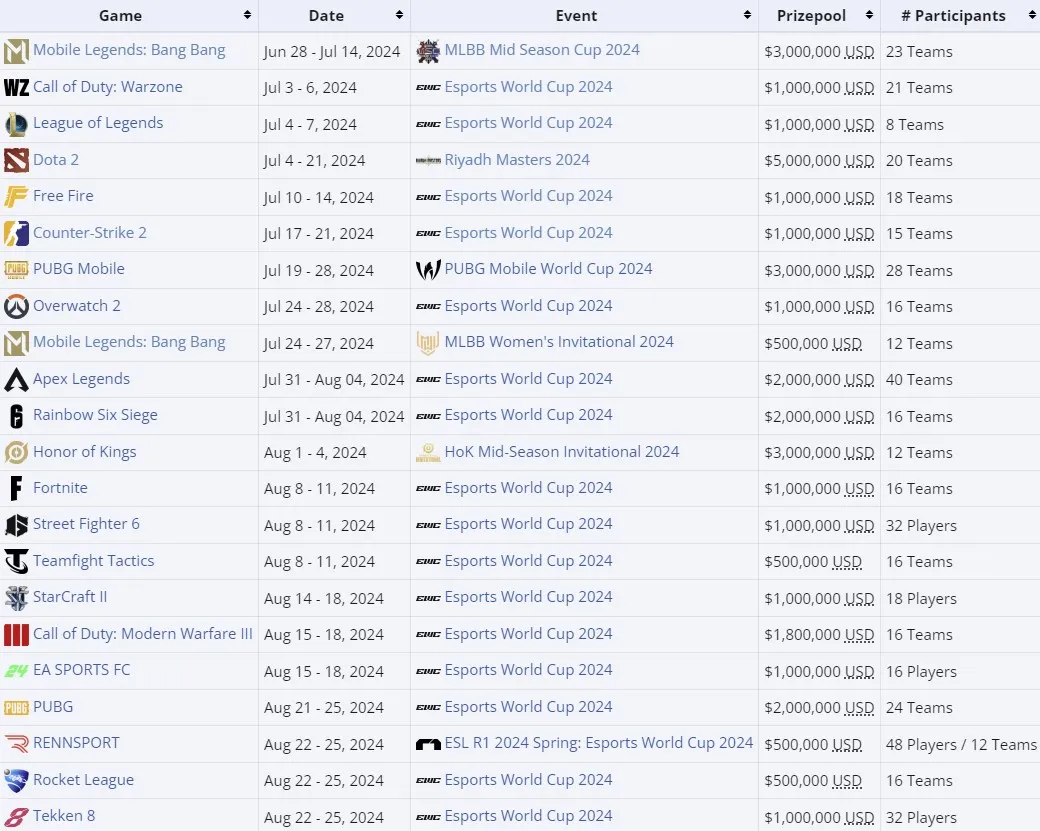Click the Call of Duty: Warzone WZ icon

point(16,88)
